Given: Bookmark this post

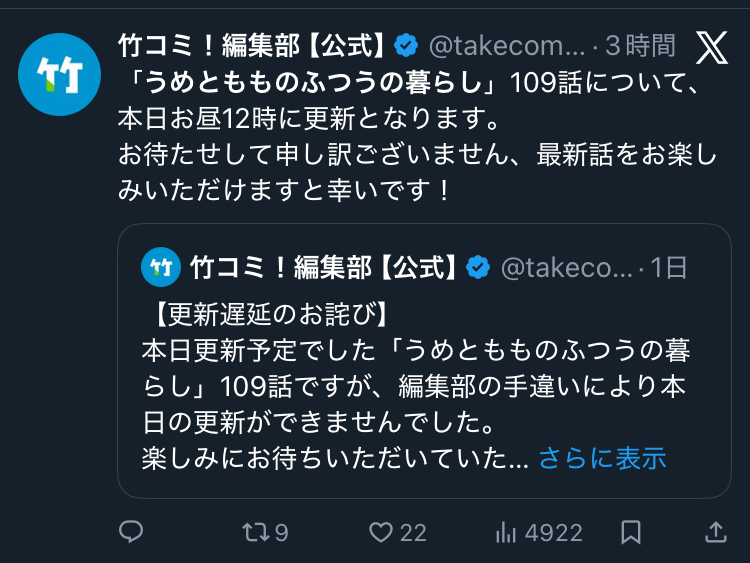Looking at the screenshot, I should (631, 532).
